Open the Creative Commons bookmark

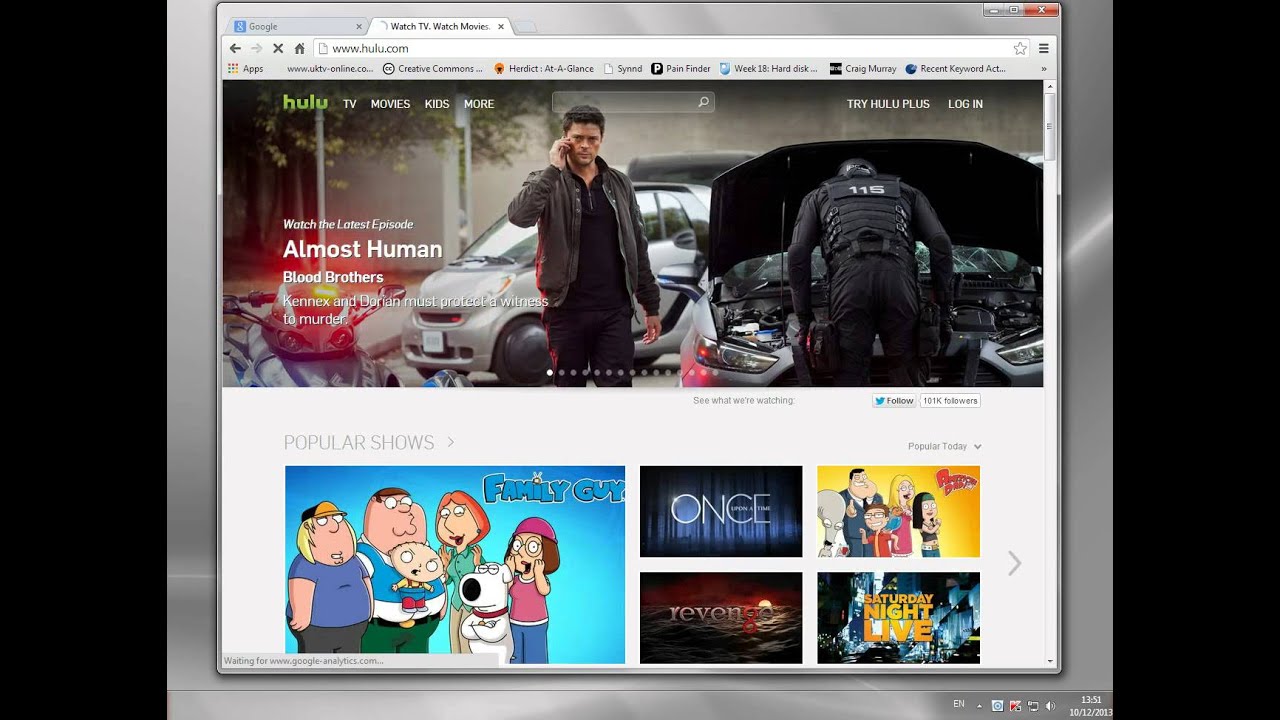[x=433, y=69]
